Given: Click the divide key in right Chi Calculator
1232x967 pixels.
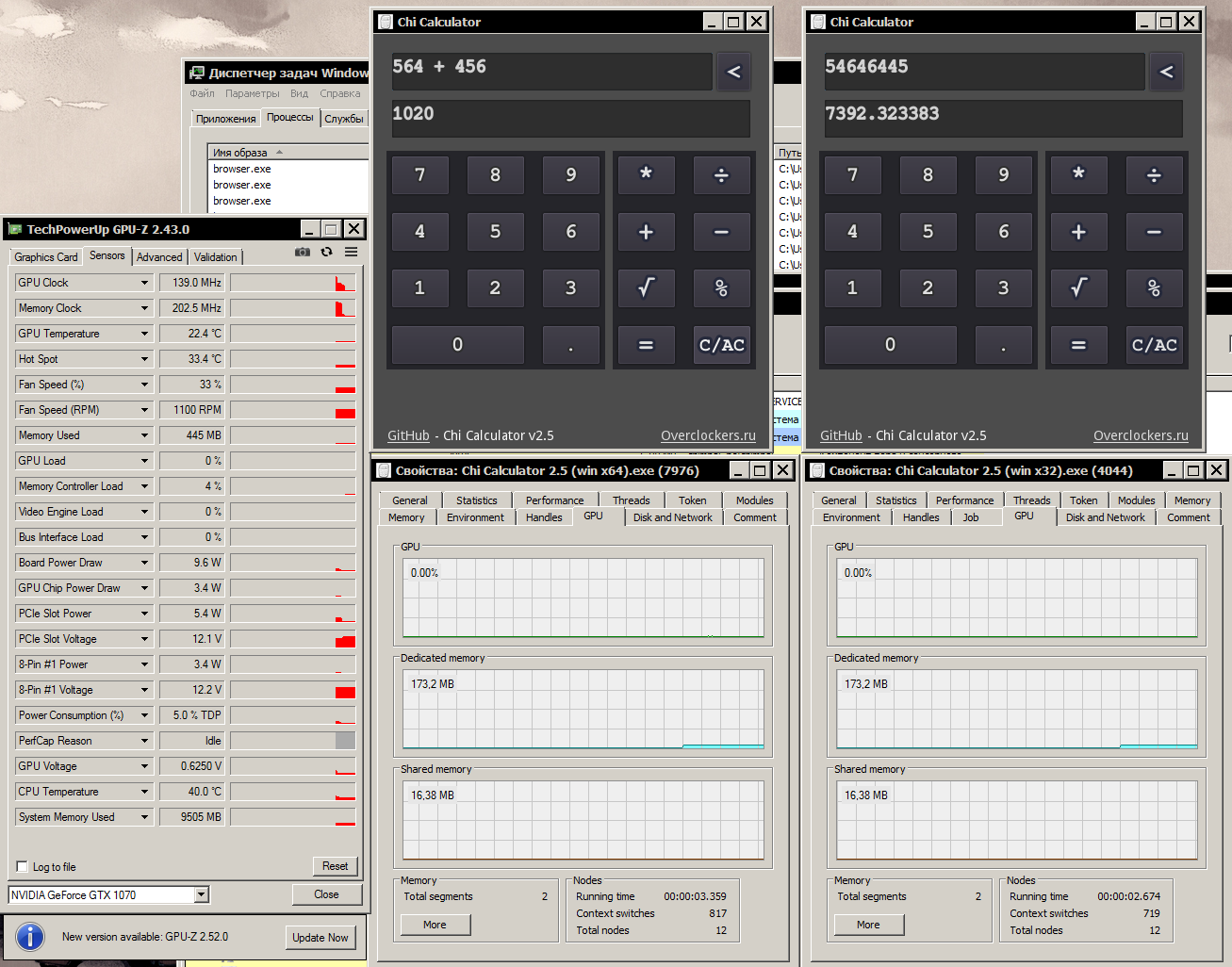Looking at the screenshot, I should tap(1154, 175).
